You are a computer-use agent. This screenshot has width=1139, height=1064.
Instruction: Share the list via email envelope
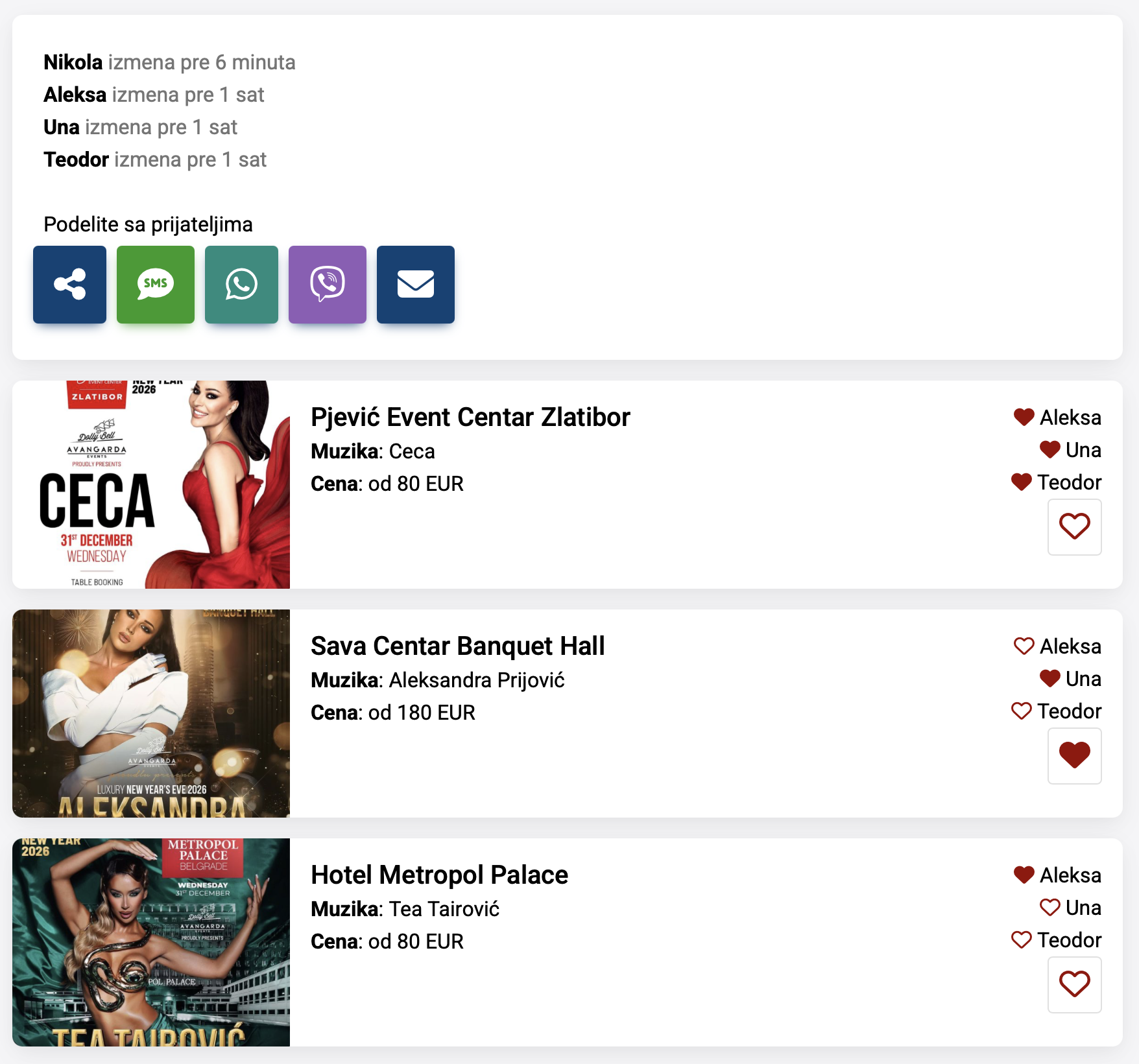pos(415,284)
